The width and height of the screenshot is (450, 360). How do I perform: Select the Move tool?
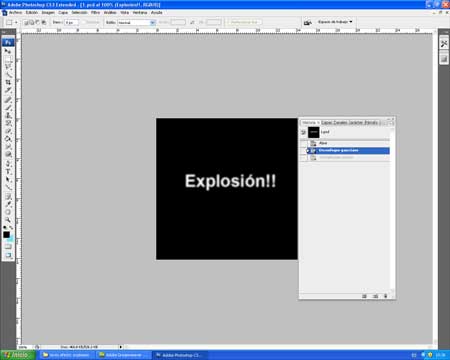coord(8,51)
